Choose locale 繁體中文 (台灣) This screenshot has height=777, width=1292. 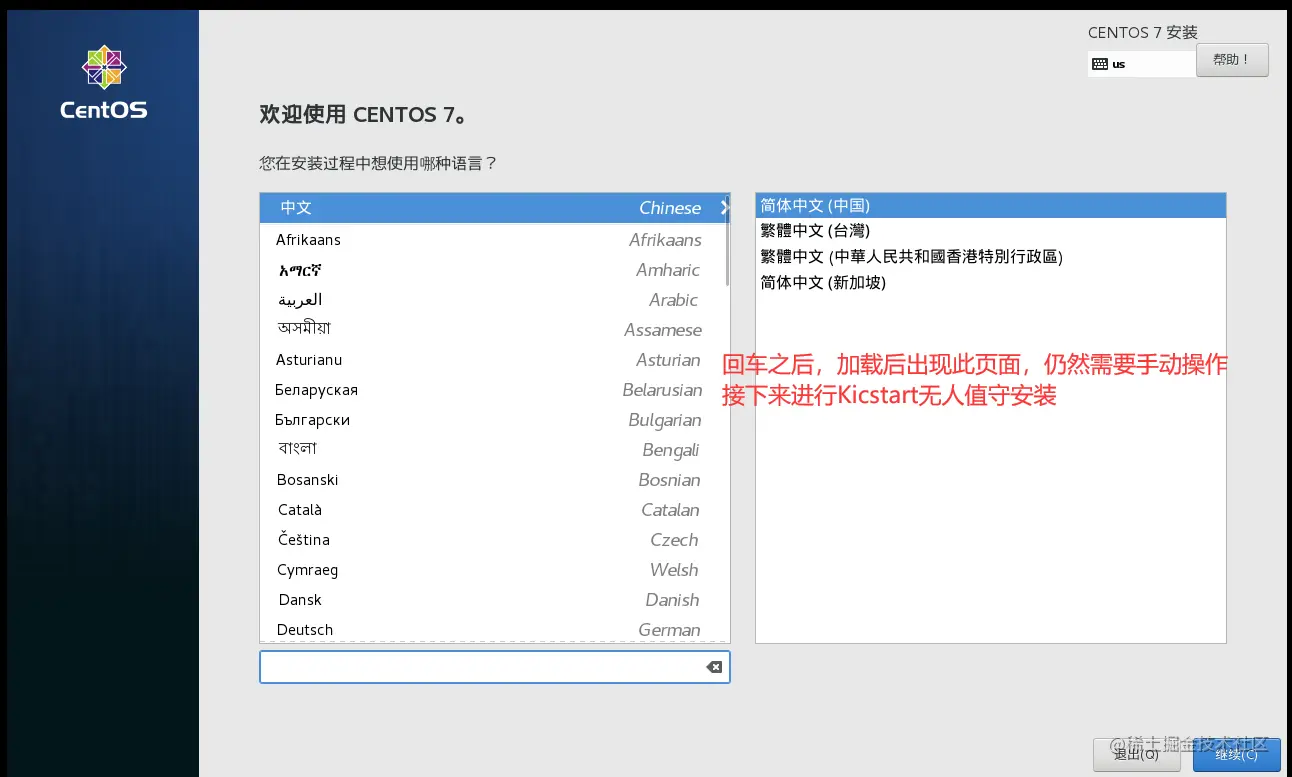990,231
